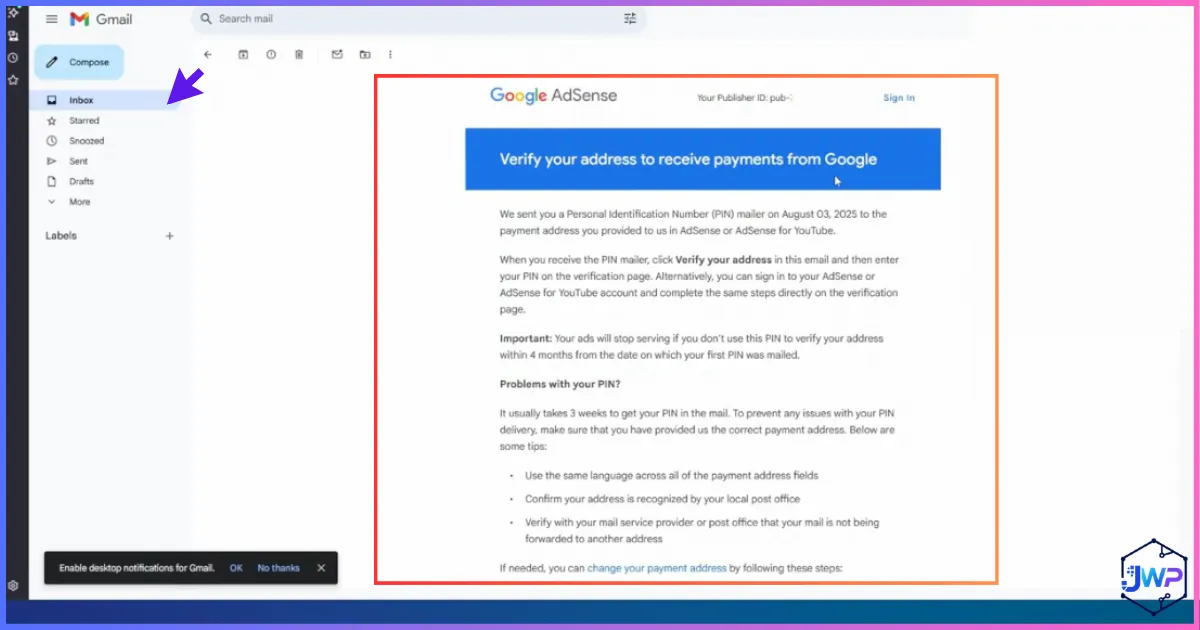
Task: Report spam using the exclamation icon
Action: [271, 54]
